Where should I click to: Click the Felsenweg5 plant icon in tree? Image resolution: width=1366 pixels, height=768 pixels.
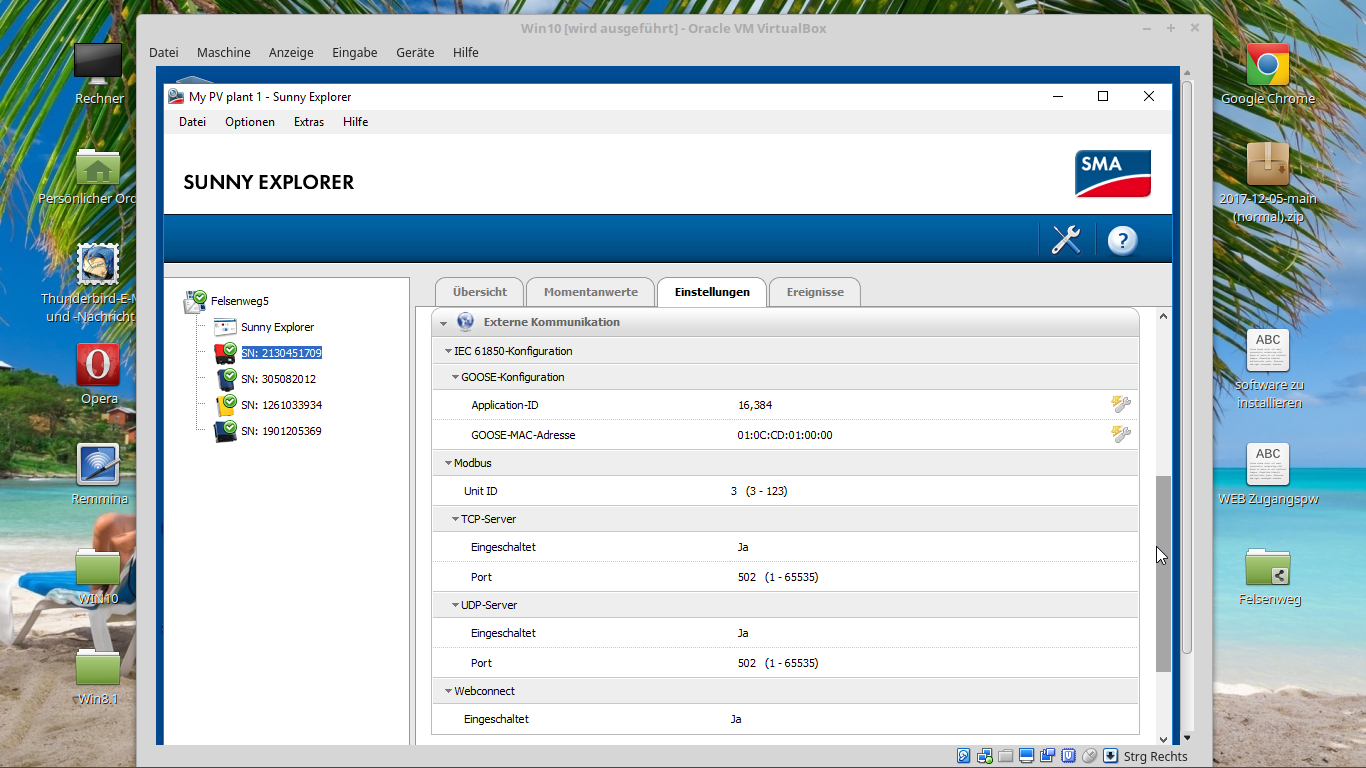click(195, 301)
